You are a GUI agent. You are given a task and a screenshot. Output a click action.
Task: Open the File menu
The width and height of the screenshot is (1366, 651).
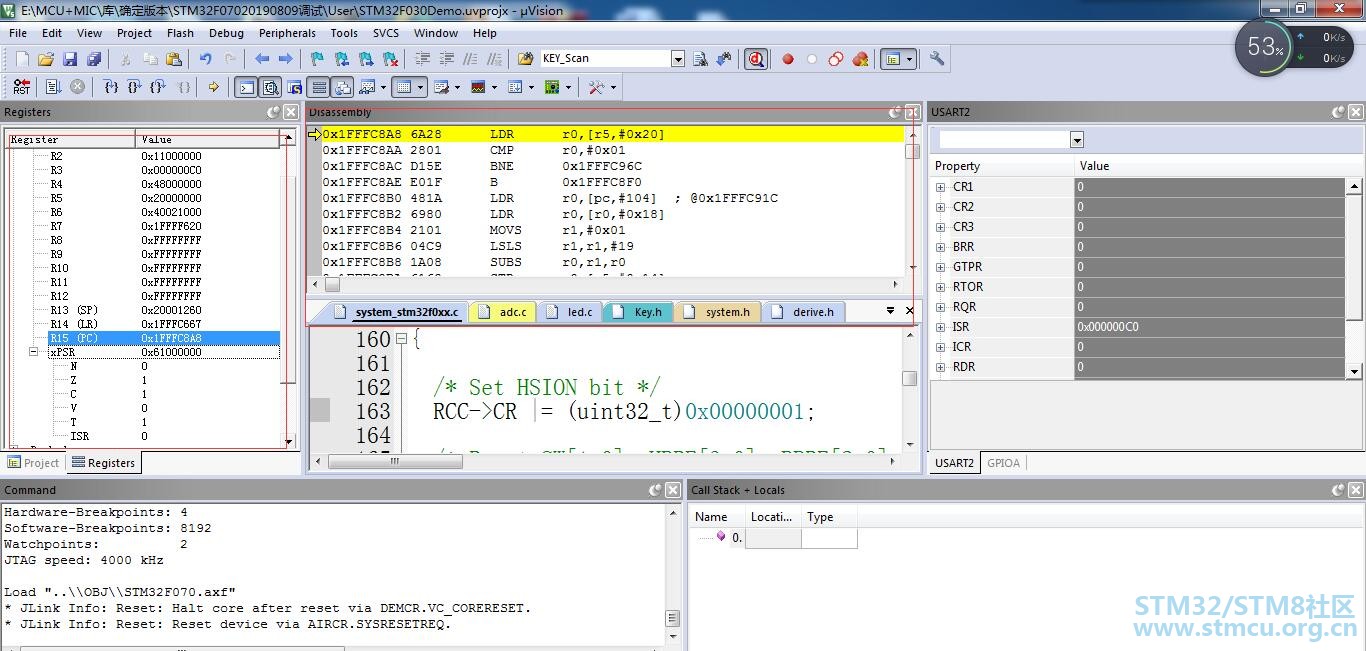coord(18,33)
